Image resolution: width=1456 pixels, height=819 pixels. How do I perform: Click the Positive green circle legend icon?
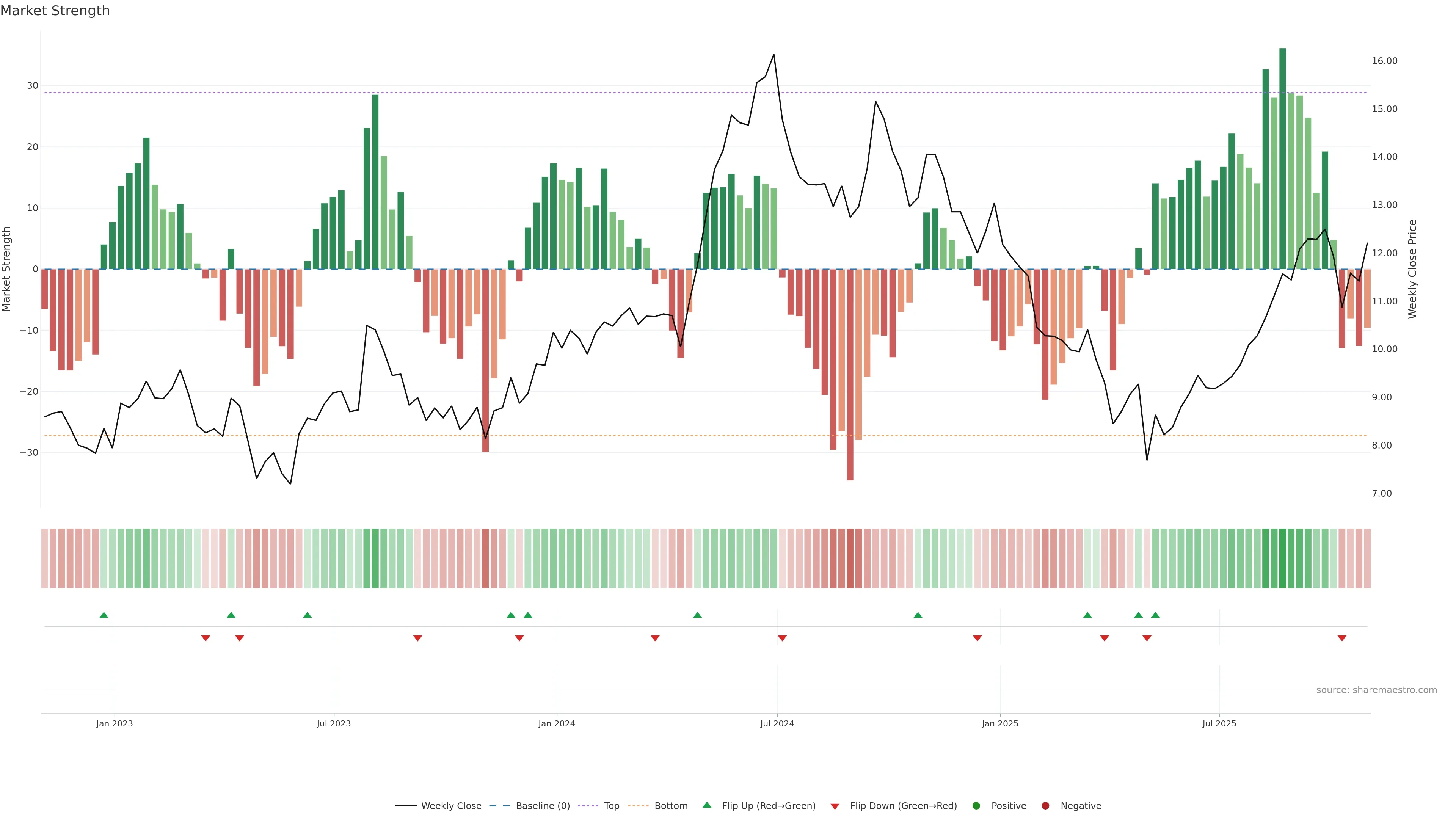pyautogui.click(x=976, y=806)
